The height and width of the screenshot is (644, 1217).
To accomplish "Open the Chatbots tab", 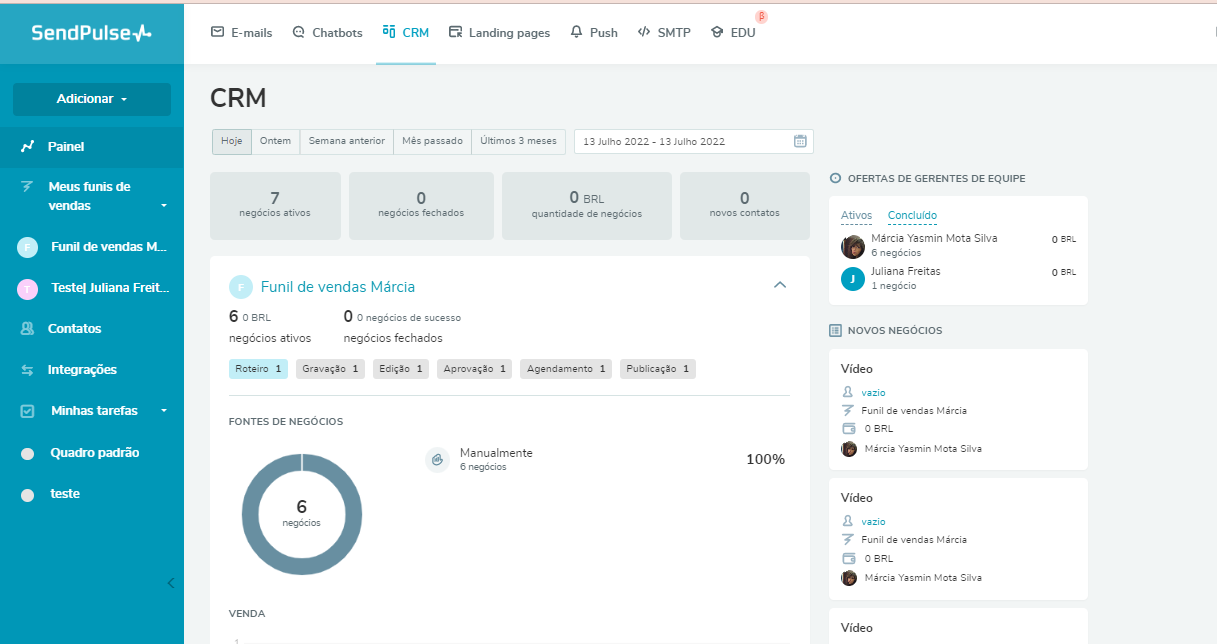I will 327,33.
